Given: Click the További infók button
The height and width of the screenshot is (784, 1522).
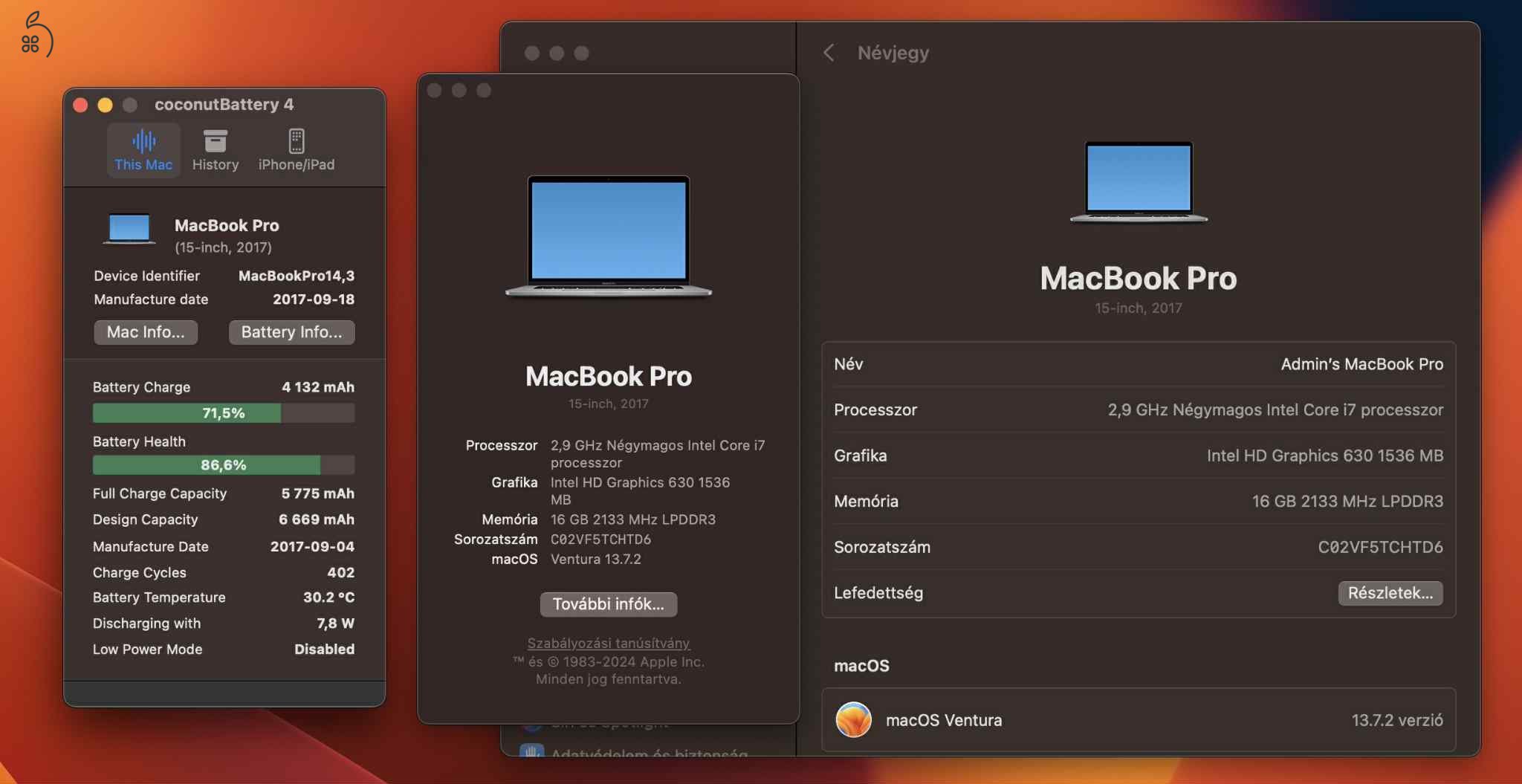Looking at the screenshot, I should [x=608, y=604].
